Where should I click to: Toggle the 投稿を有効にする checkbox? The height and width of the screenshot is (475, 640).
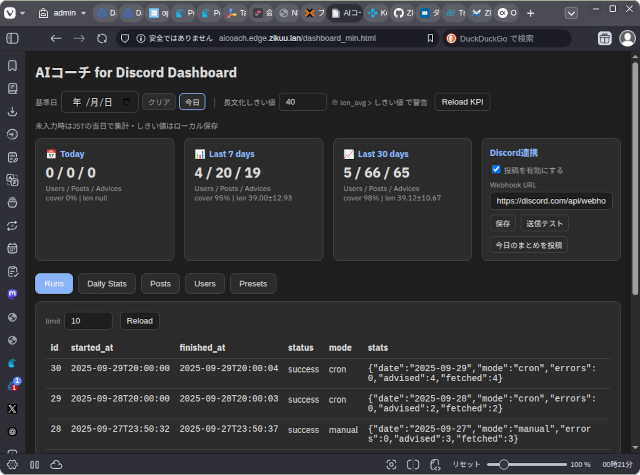497,170
